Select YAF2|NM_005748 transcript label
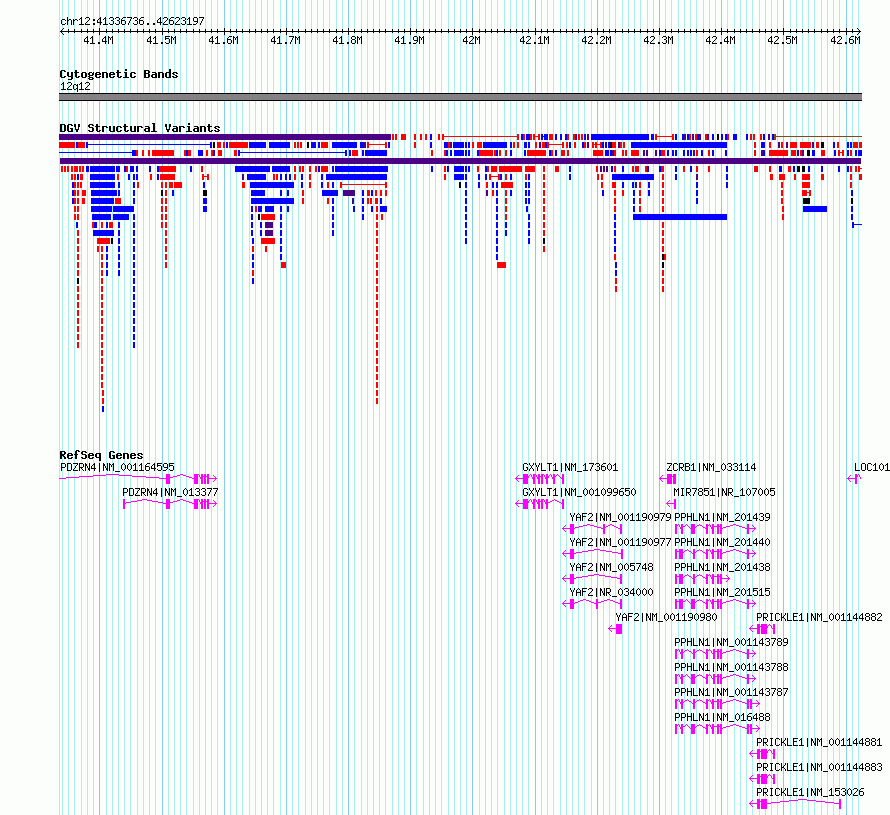This screenshot has height=815, width=890. tap(611, 567)
